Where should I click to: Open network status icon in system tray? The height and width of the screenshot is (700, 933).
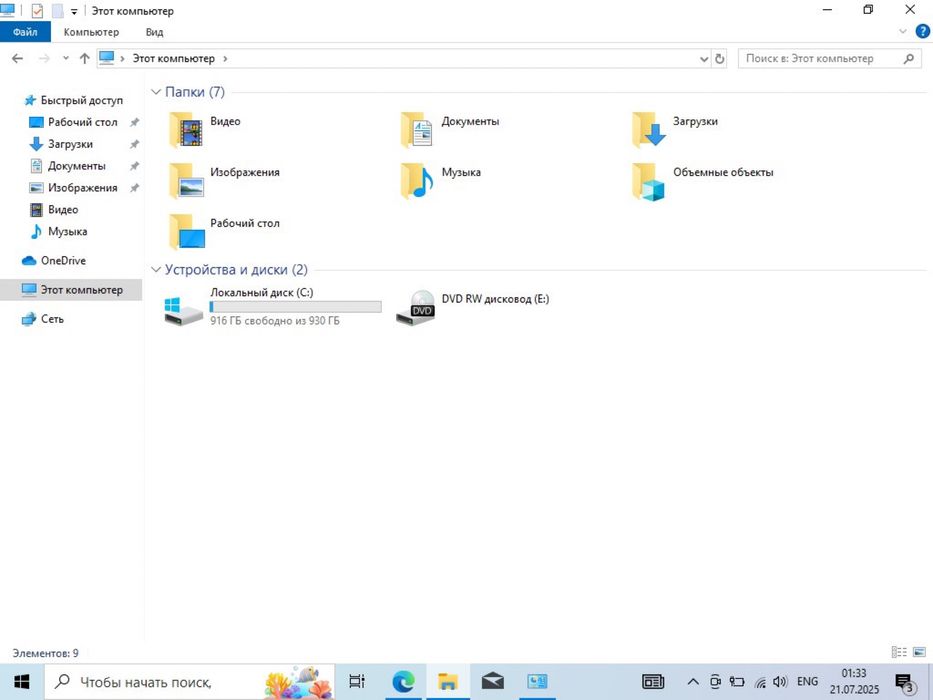(760, 682)
